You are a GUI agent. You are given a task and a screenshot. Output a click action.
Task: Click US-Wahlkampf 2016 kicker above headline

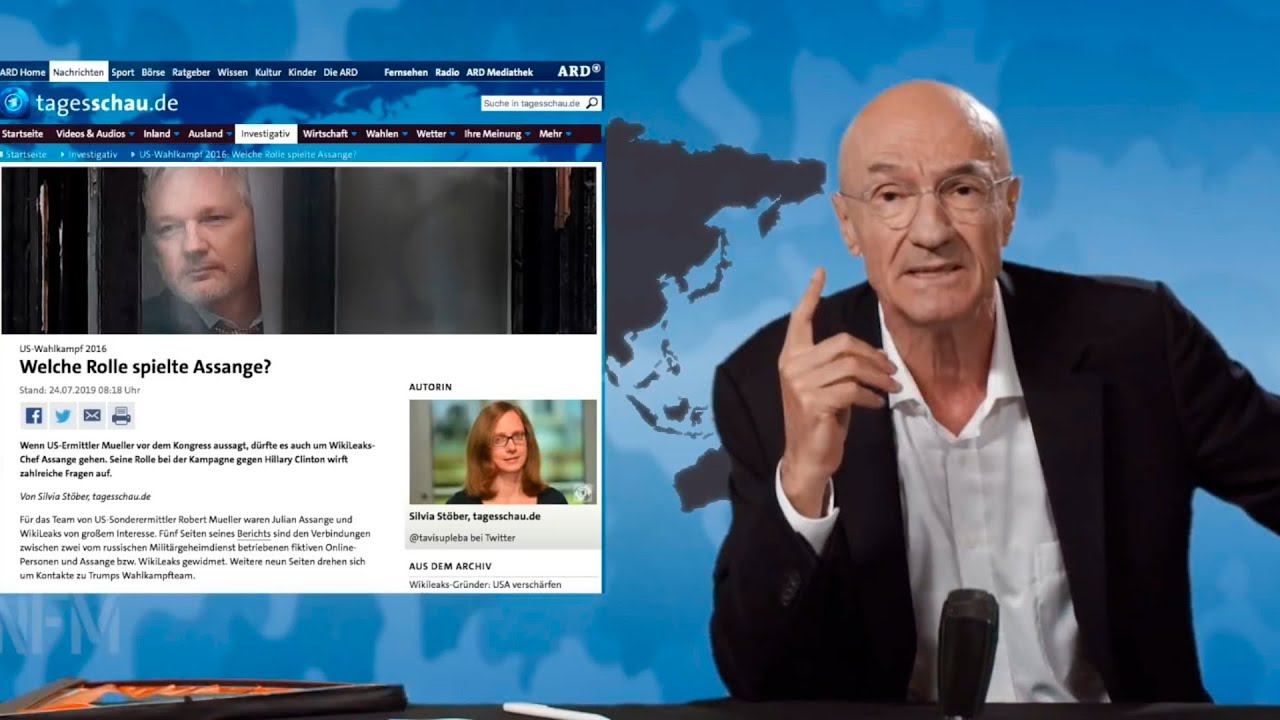tap(63, 349)
